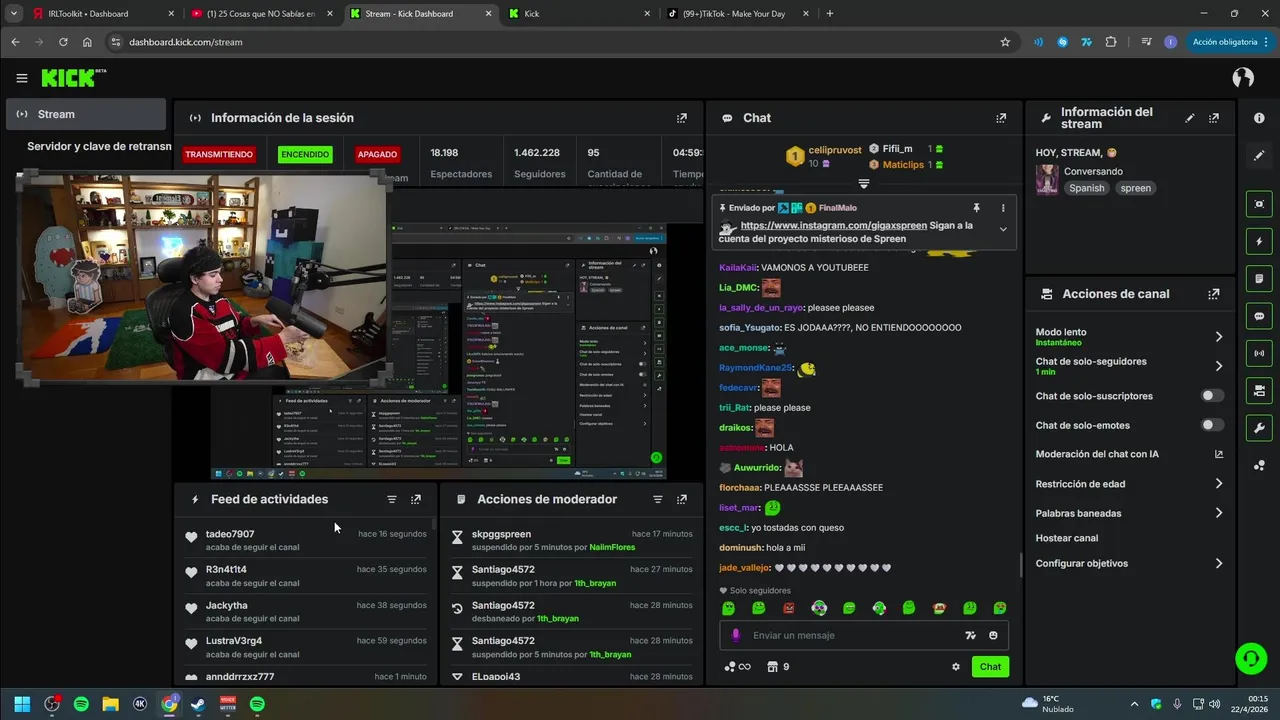Screen dimensions: 1280x720
Task: Toggle the chat bubble widget in the right sidebar
Action: coord(1259,316)
